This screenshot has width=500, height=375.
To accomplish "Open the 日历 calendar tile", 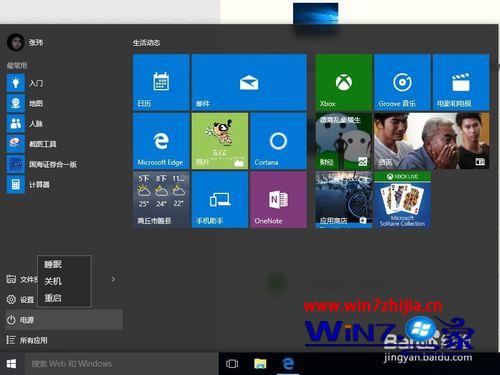I will point(161,82).
